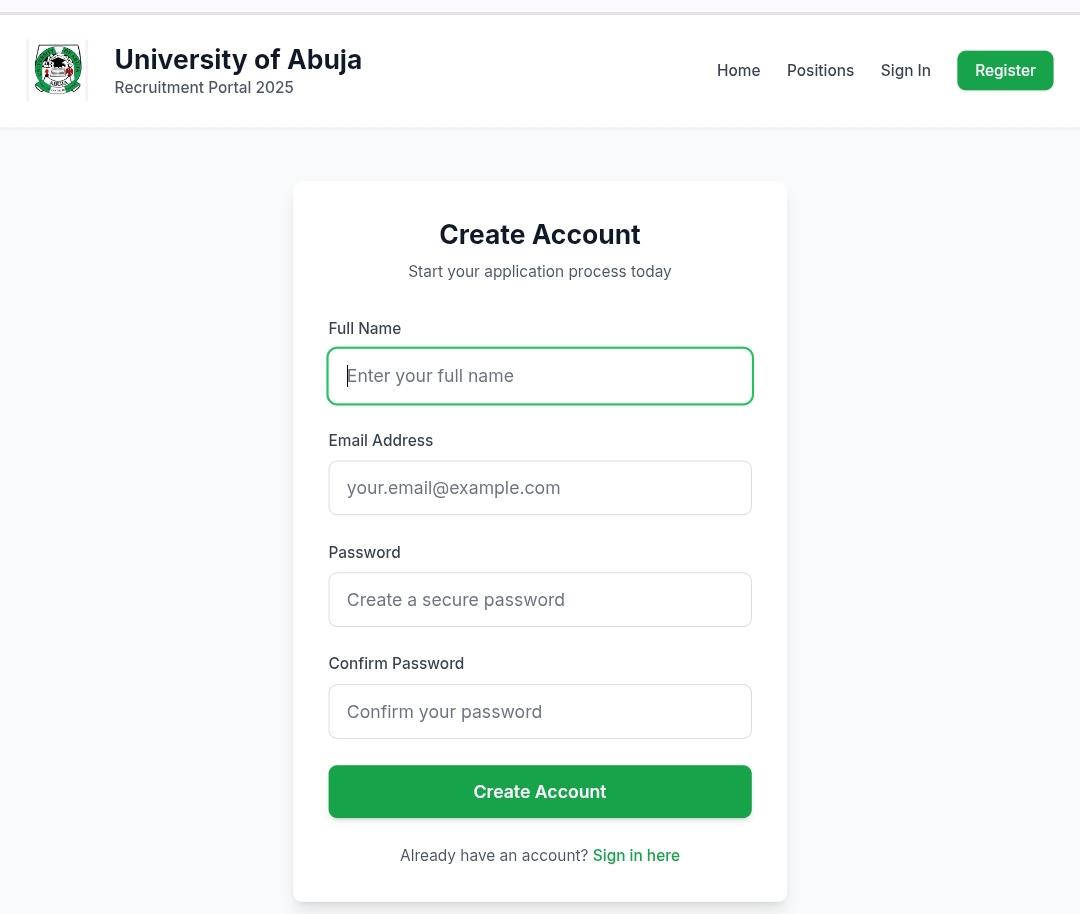Screen dimensions: 1080x914
Task: Follow the 'Sign in here' link
Action: click(636, 855)
